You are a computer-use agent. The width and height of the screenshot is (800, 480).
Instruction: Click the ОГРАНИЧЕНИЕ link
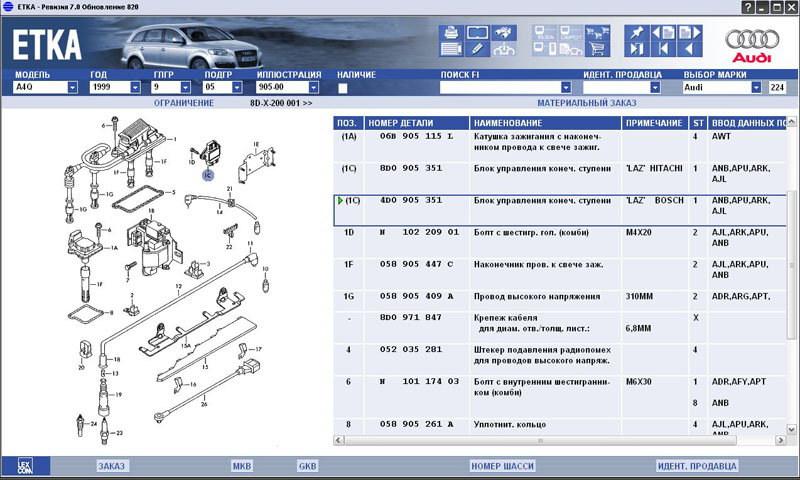pos(184,103)
